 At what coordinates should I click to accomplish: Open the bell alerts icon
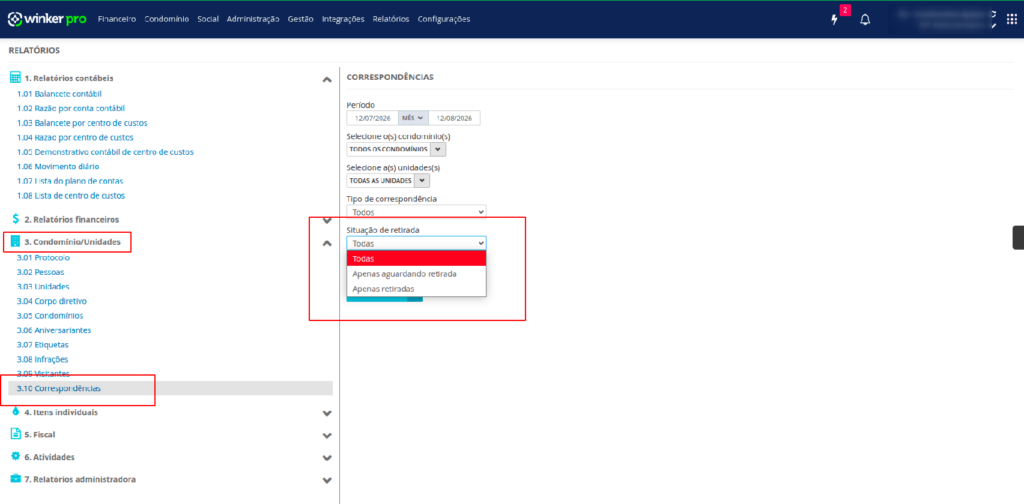[x=865, y=20]
